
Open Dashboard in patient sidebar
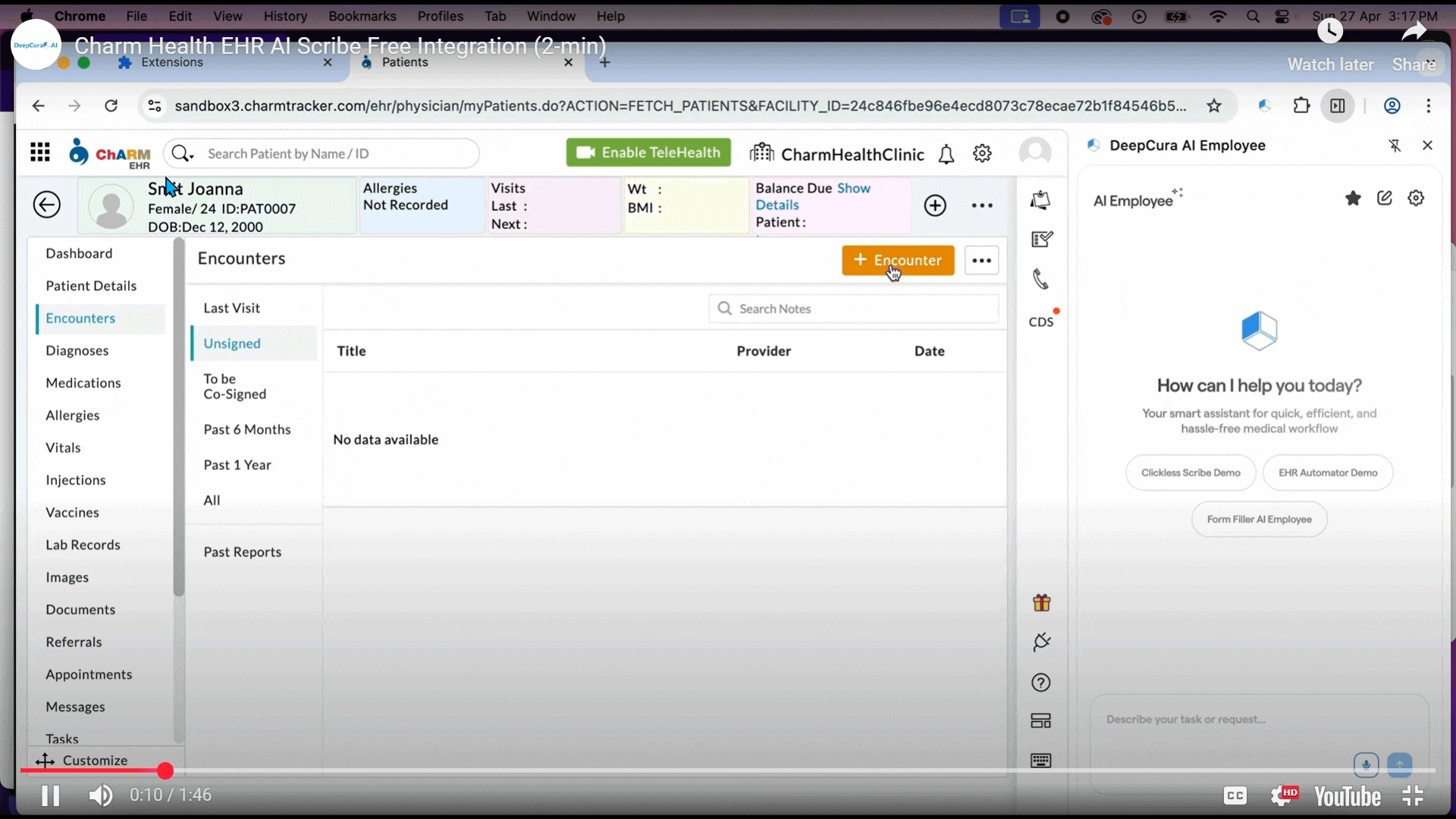(x=79, y=253)
